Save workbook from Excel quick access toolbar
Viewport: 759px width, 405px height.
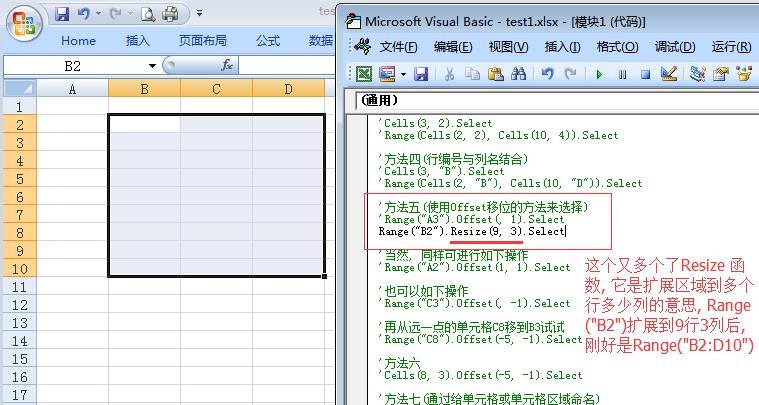(62, 14)
